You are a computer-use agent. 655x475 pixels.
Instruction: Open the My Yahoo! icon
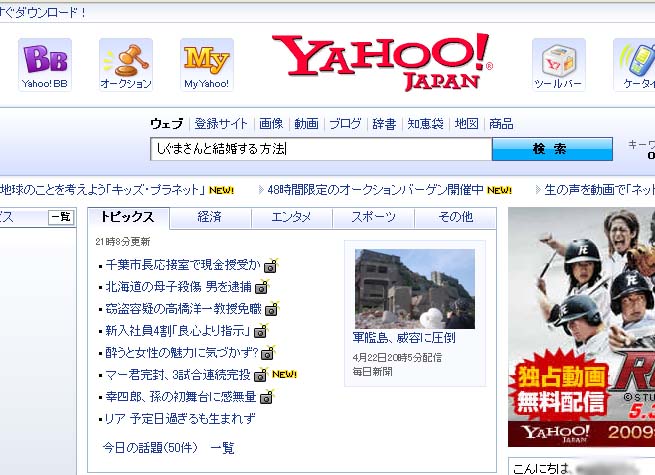(207, 65)
